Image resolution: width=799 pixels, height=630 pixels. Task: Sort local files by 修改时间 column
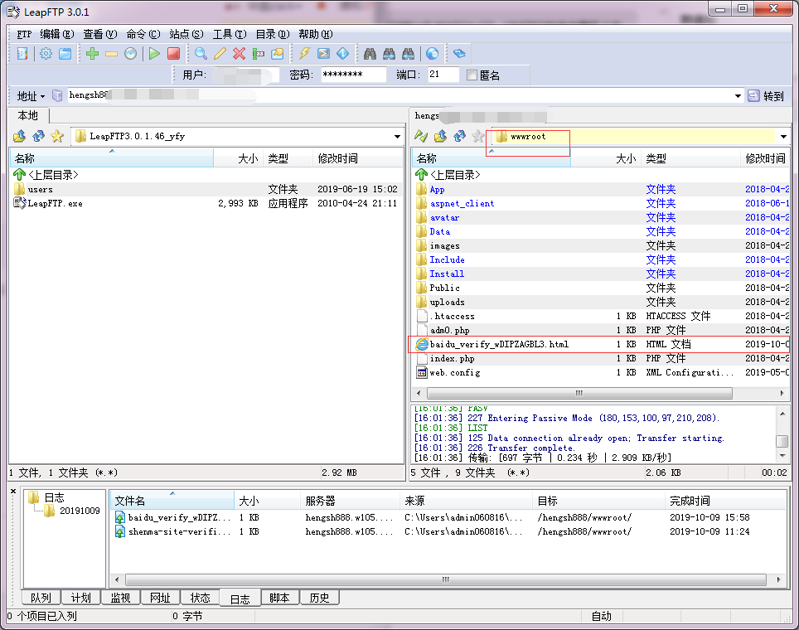click(x=357, y=159)
